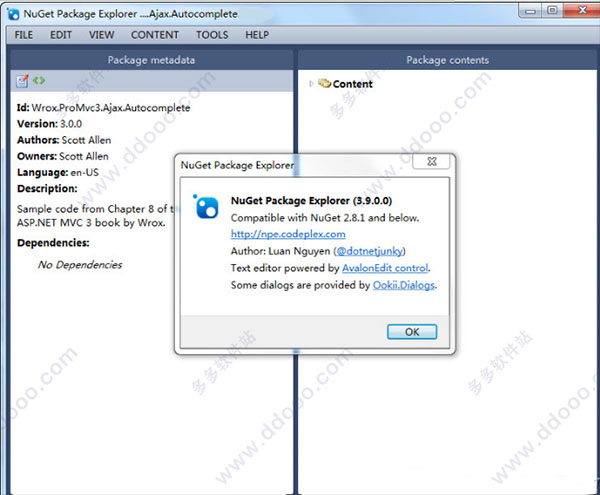Open the TOOLS menu
600x495 pixels.
click(x=212, y=35)
